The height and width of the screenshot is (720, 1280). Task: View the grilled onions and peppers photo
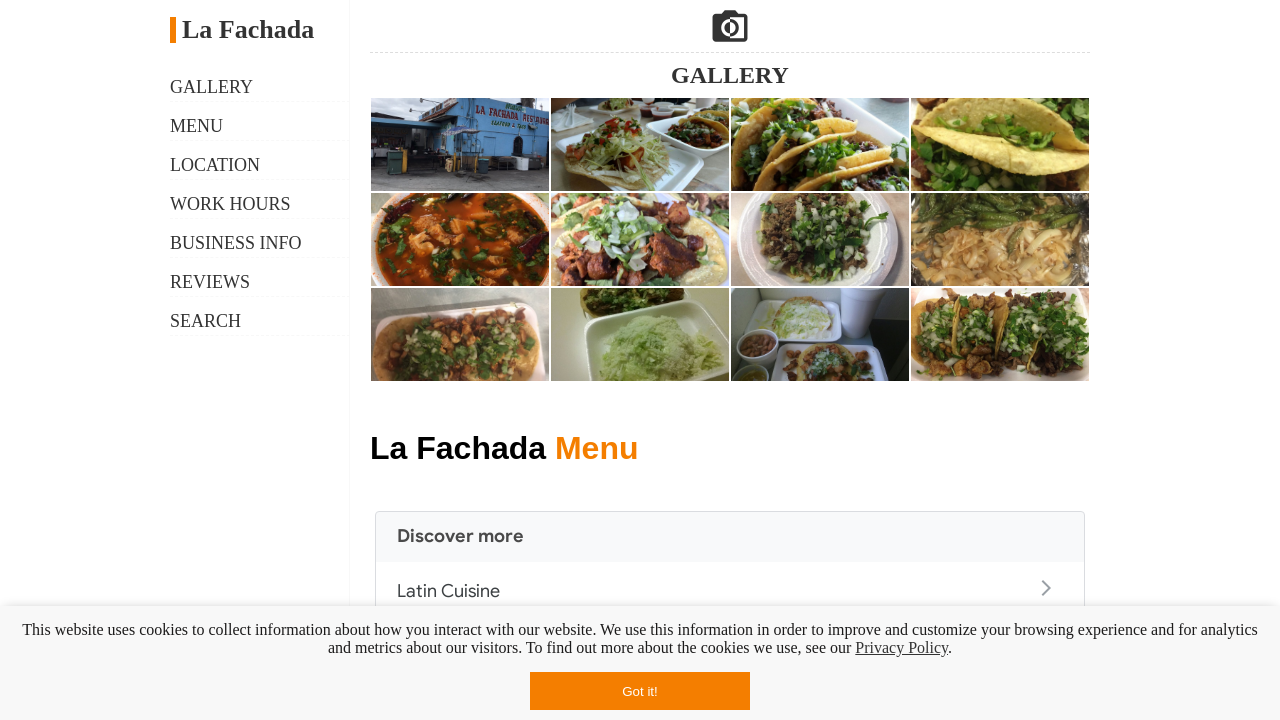pyautogui.click(x=1000, y=240)
